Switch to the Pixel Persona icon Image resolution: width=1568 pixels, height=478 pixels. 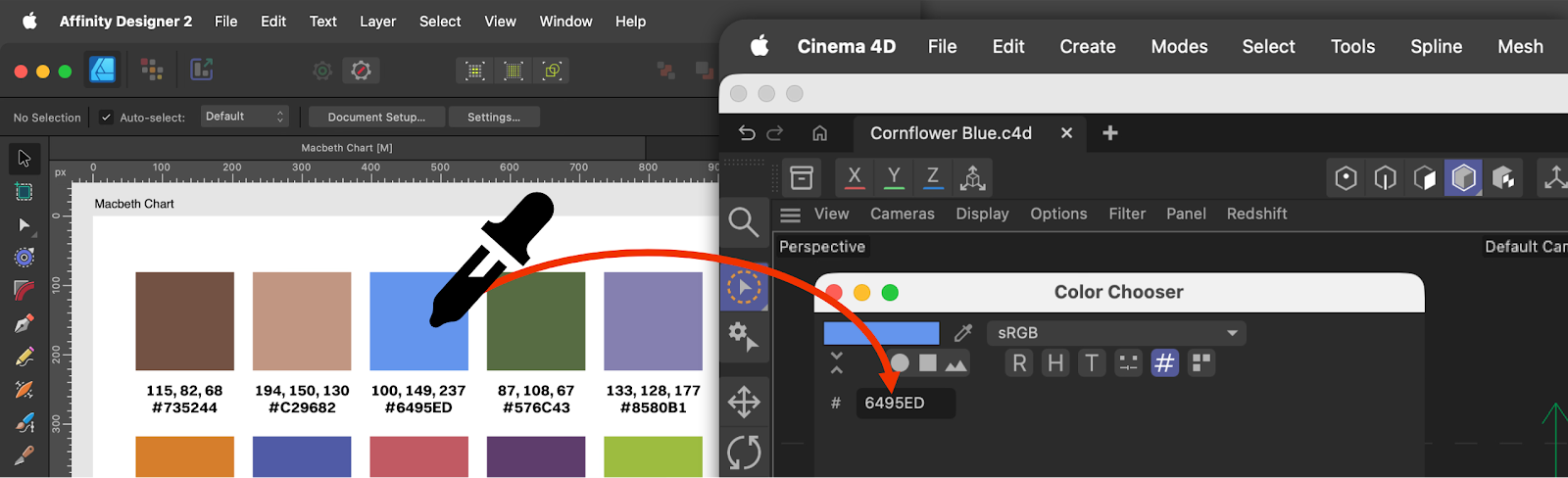click(x=151, y=70)
